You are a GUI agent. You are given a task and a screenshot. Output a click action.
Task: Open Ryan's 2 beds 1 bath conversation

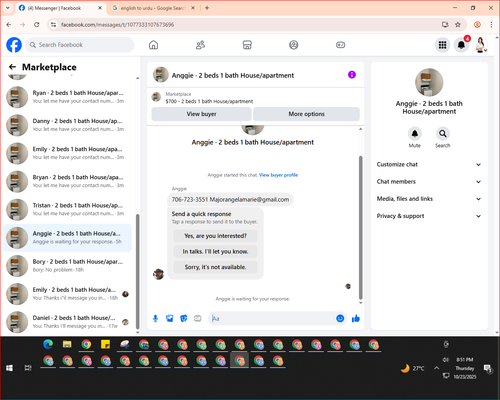(68, 97)
